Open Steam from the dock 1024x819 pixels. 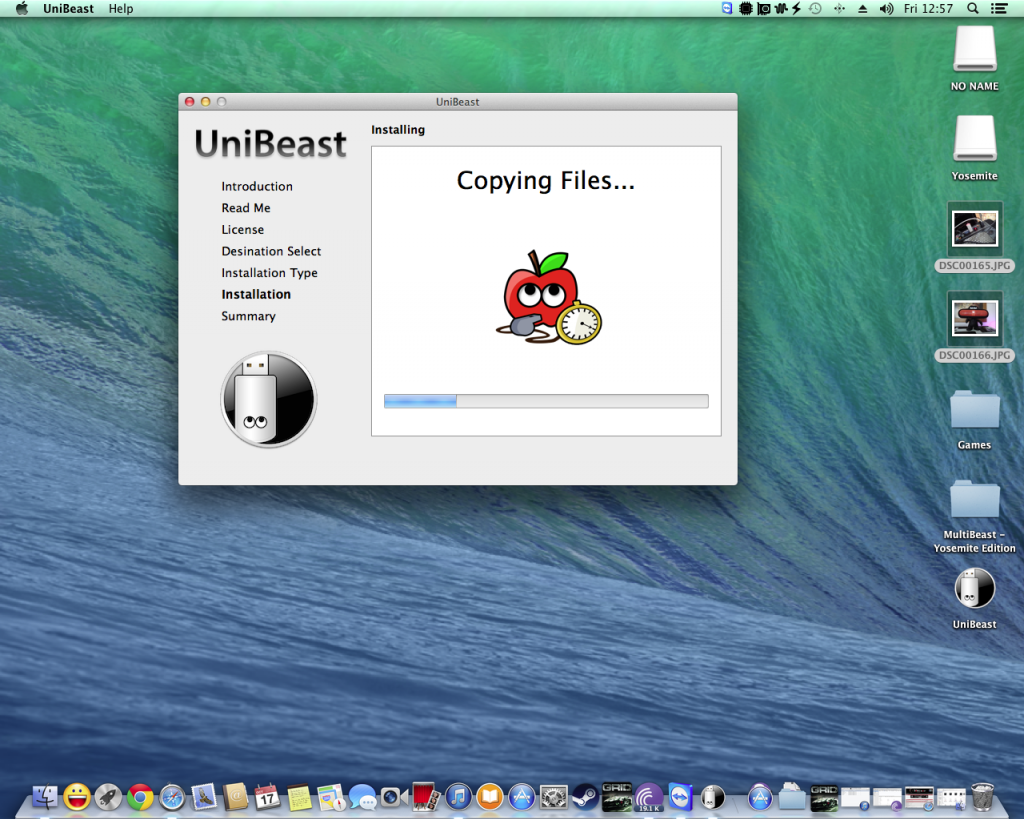click(585, 797)
